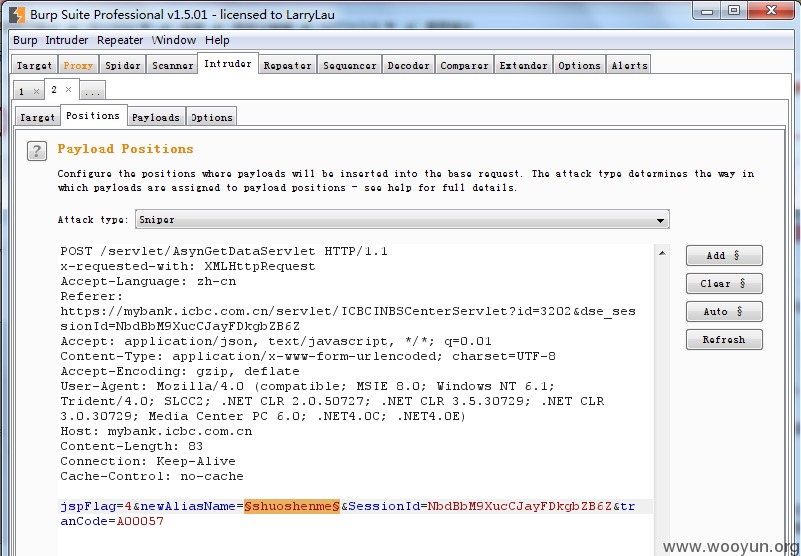Screen dimensions: 801x556
Task: Open the Window menu
Action: tap(174, 40)
